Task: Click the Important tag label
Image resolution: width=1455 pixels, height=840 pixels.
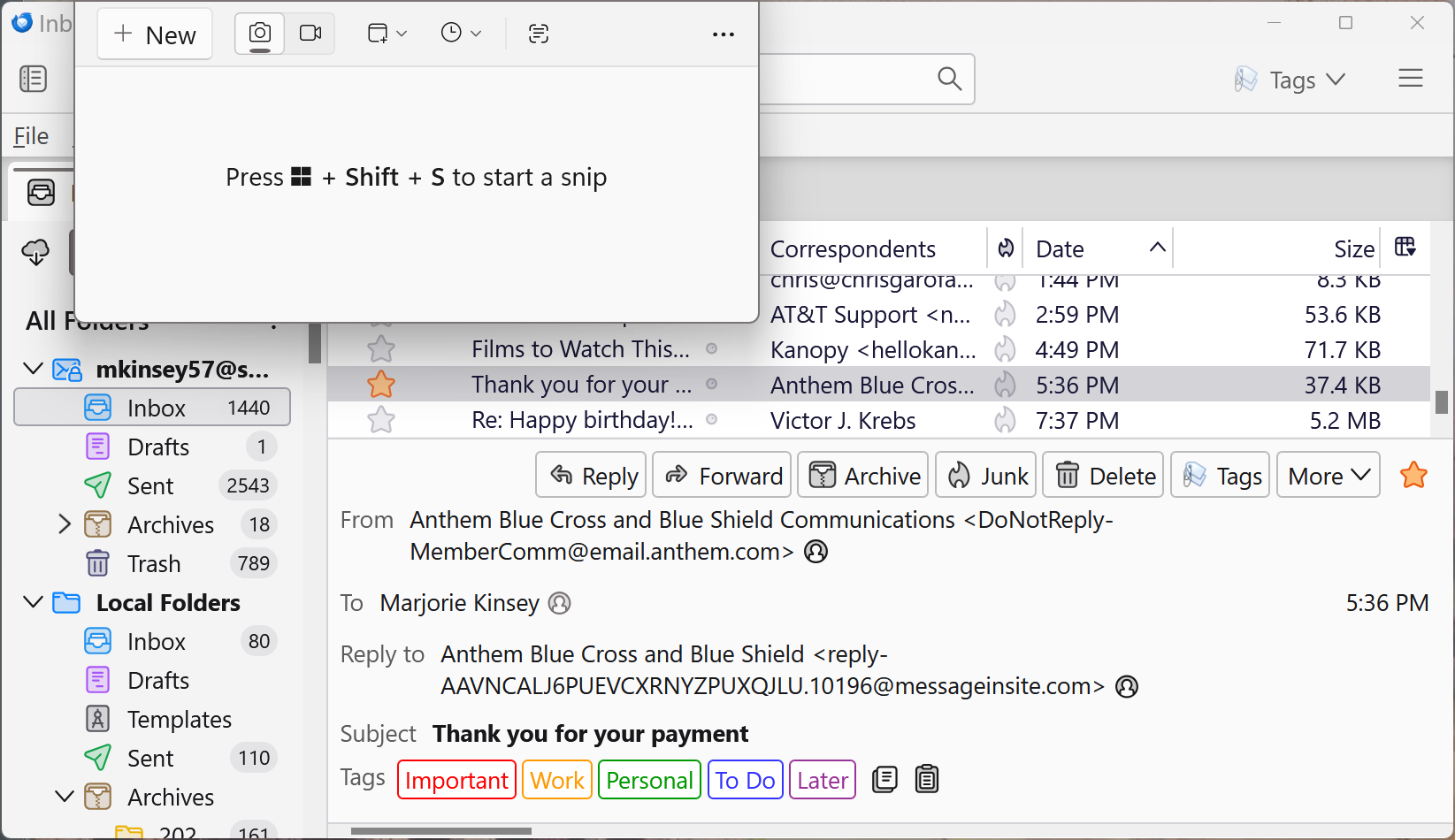Action: tap(456, 780)
